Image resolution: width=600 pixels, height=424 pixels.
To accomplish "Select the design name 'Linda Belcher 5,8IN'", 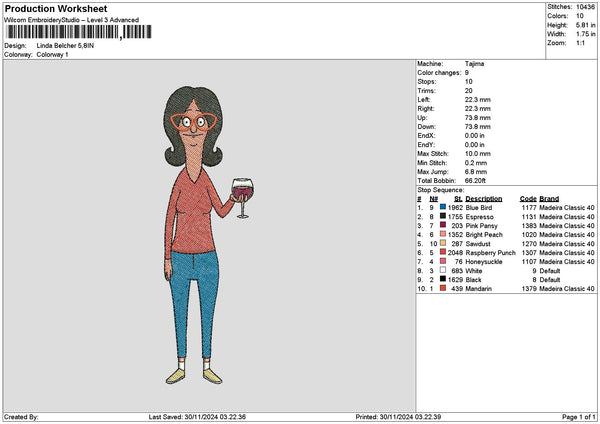I will point(65,46).
